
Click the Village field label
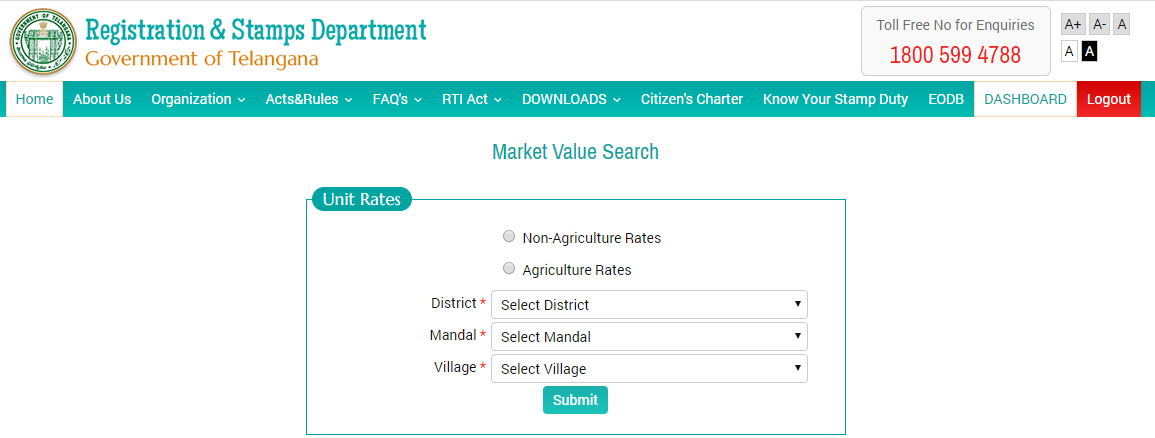(455, 367)
